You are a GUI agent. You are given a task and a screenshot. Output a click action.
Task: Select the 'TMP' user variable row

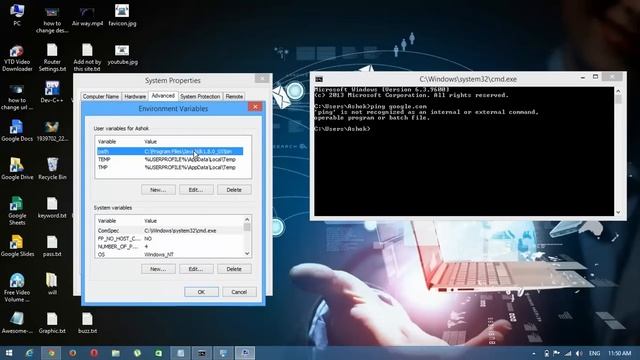coord(170,167)
